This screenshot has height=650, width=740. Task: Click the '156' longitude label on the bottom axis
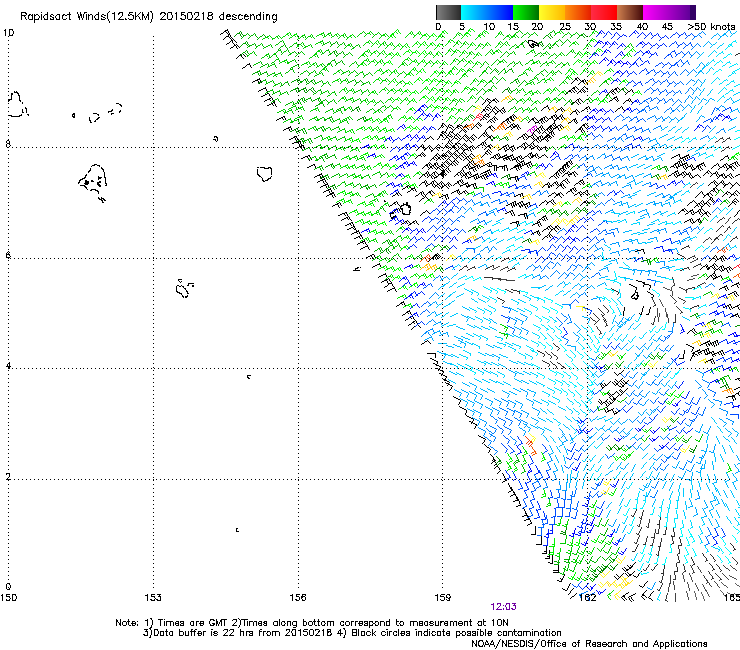(298, 598)
